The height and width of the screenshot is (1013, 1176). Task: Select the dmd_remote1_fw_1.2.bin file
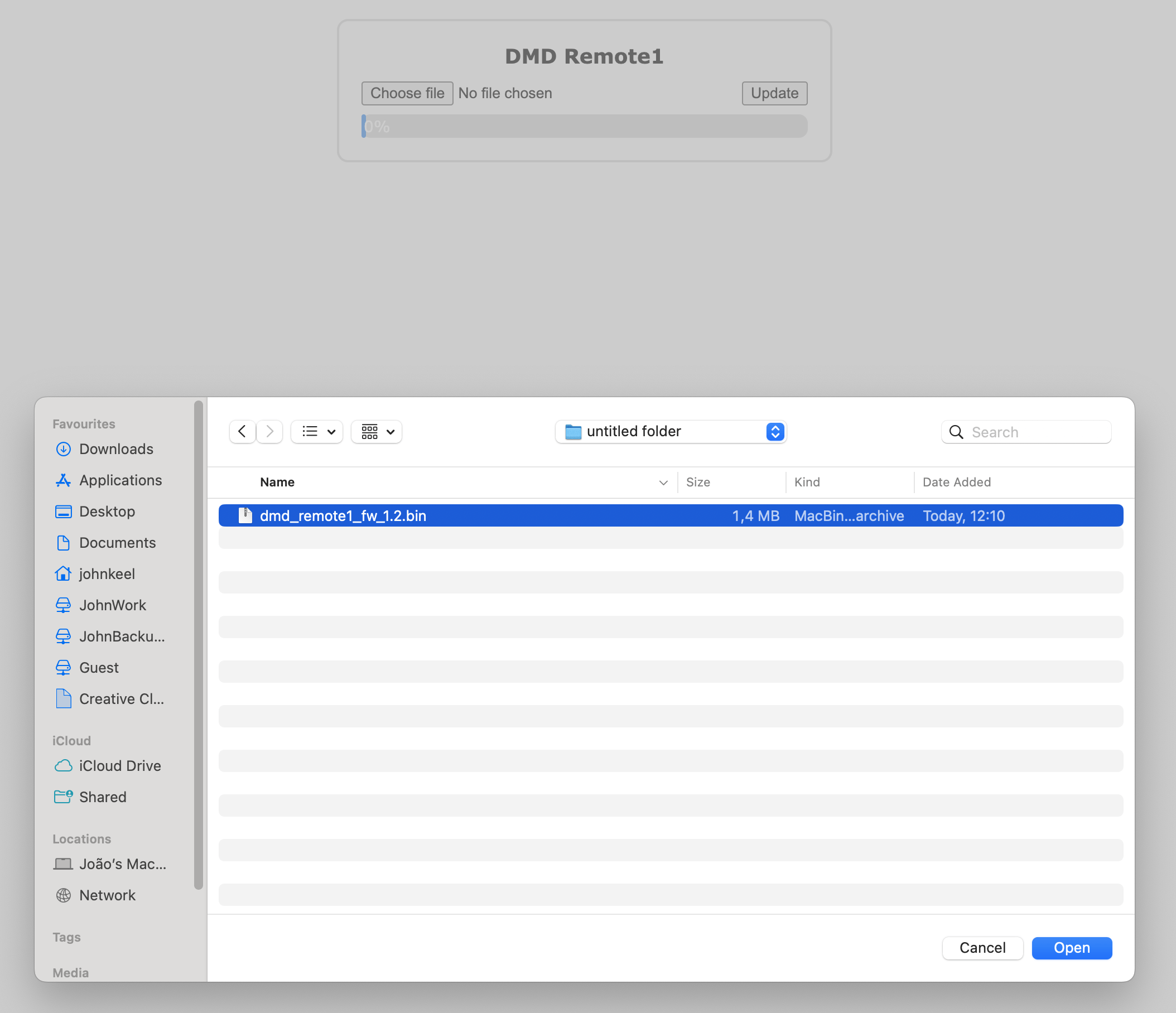(x=343, y=515)
